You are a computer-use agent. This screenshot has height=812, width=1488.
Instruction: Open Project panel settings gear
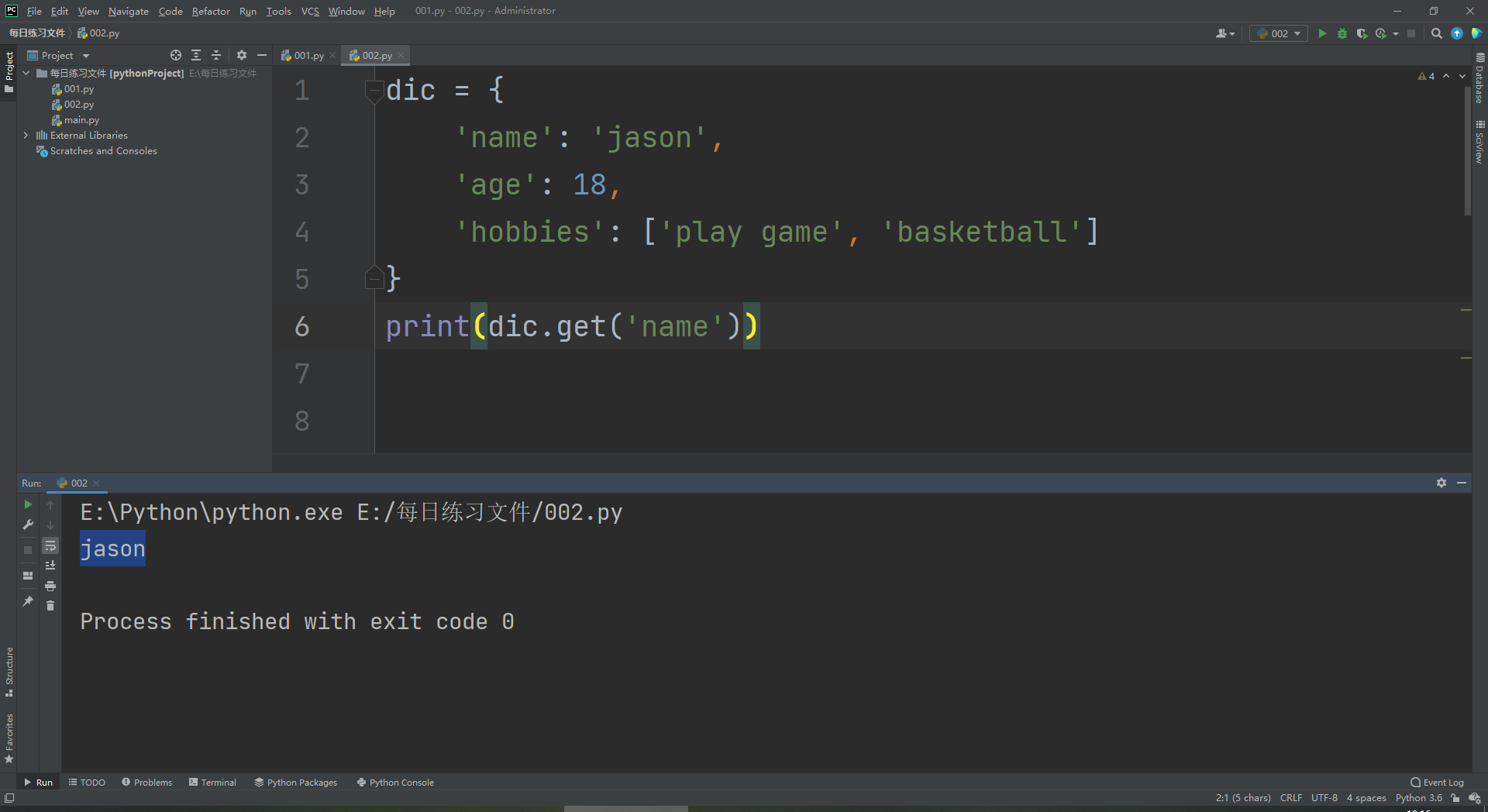242,55
